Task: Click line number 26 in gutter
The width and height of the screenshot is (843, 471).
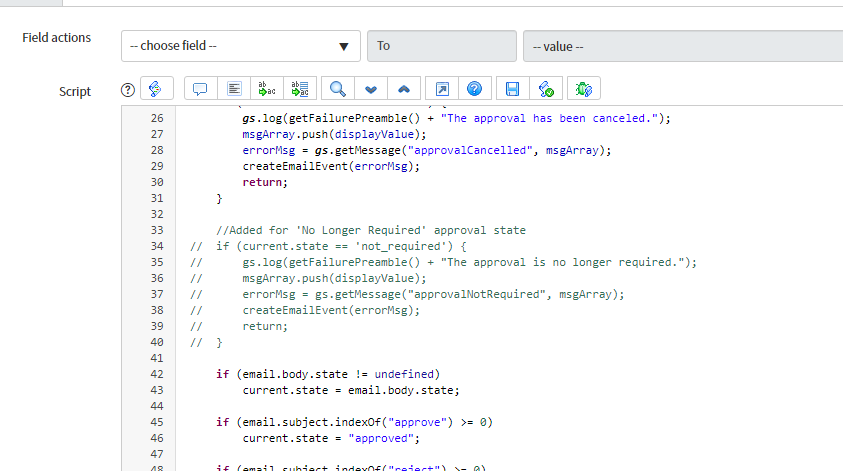Action: (157, 118)
